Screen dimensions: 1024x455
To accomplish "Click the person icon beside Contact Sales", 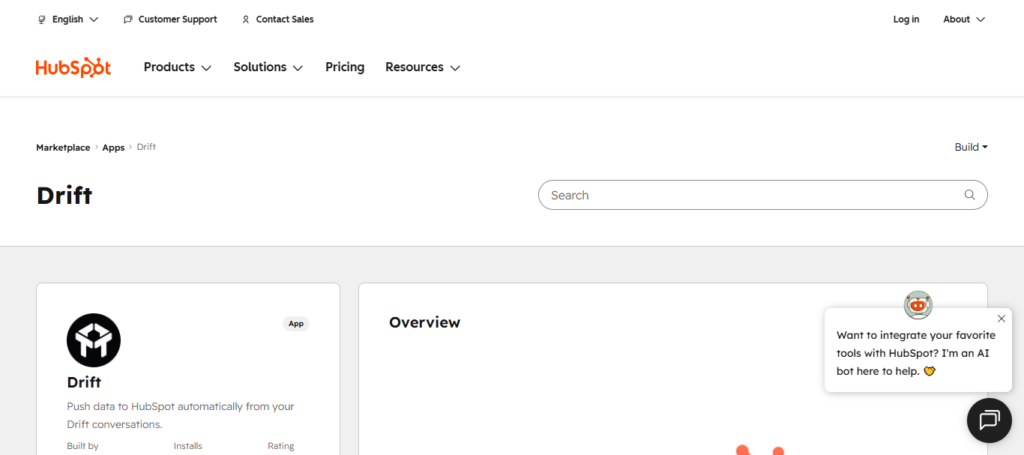I will click(246, 20).
